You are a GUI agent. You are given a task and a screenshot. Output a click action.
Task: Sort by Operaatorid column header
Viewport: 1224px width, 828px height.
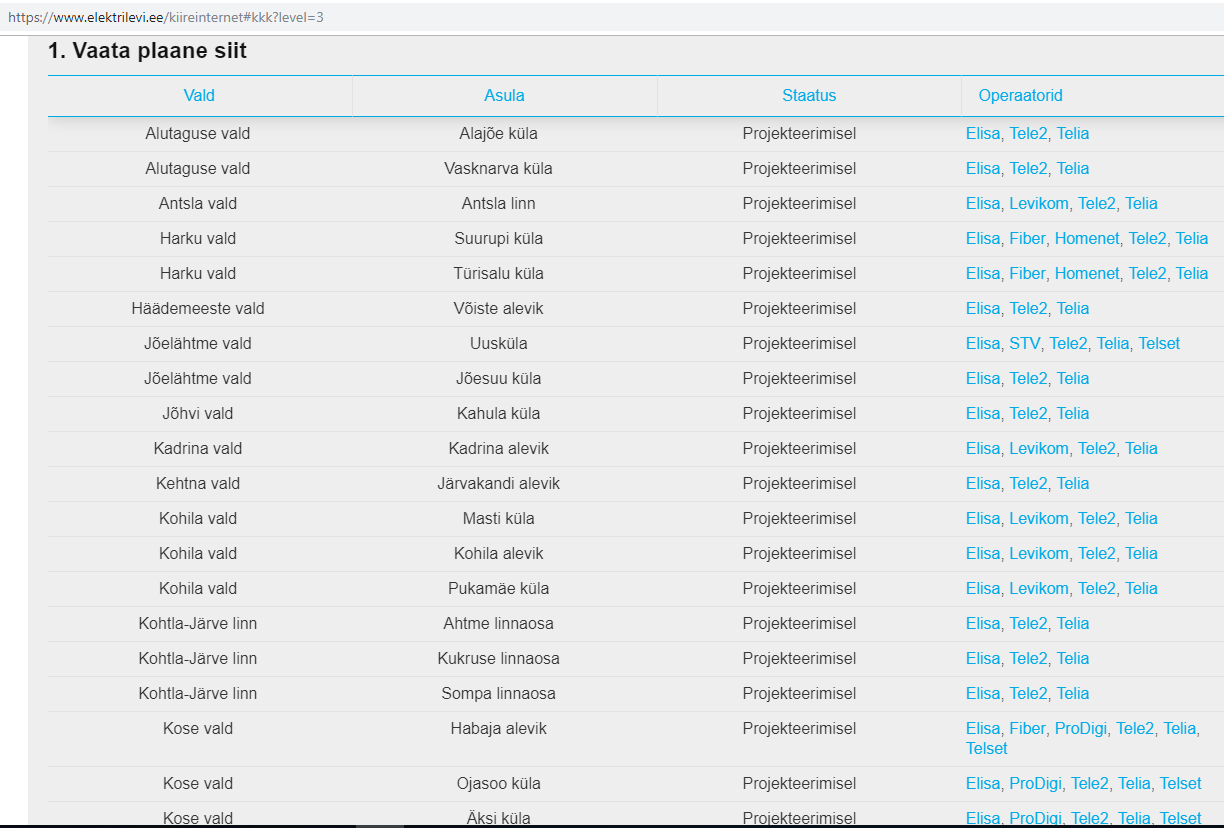click(x=1020, y=96)
